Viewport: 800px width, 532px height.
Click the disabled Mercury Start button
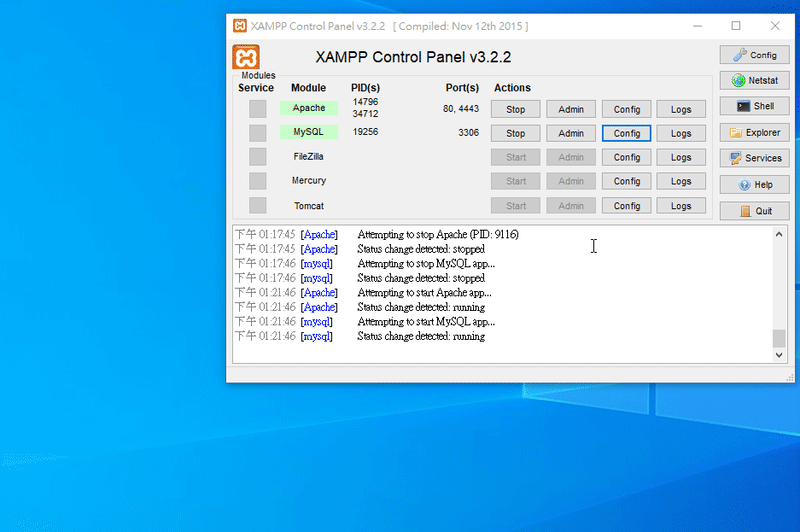pyautogui.click(x=515, y=181)
